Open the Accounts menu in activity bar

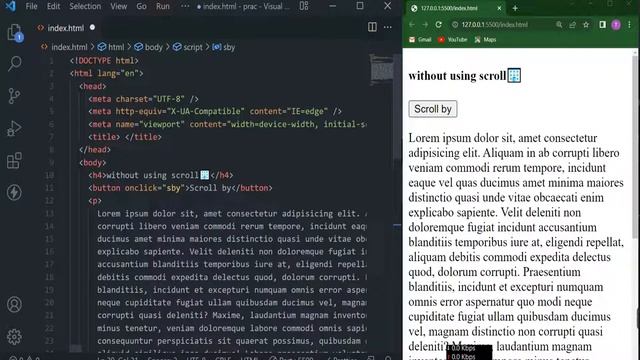point(14,304)
